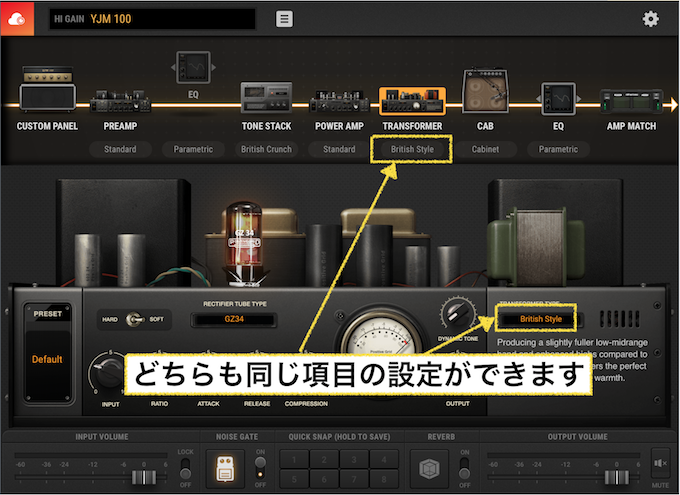
Task: Click the left arrow on first EQ module
Action: point(173,67)
